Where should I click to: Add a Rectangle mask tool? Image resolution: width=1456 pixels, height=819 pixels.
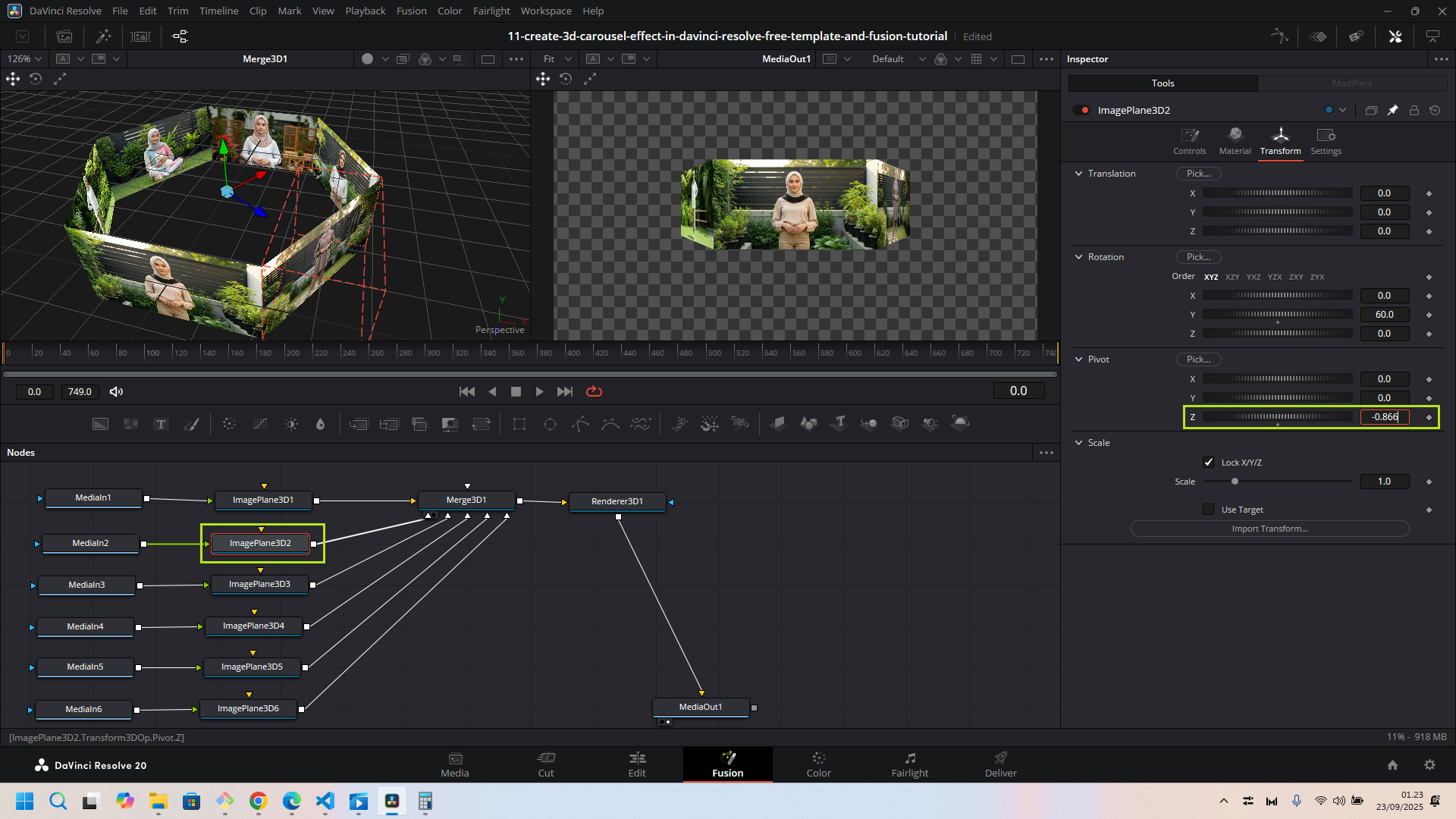tap(519, 424)
